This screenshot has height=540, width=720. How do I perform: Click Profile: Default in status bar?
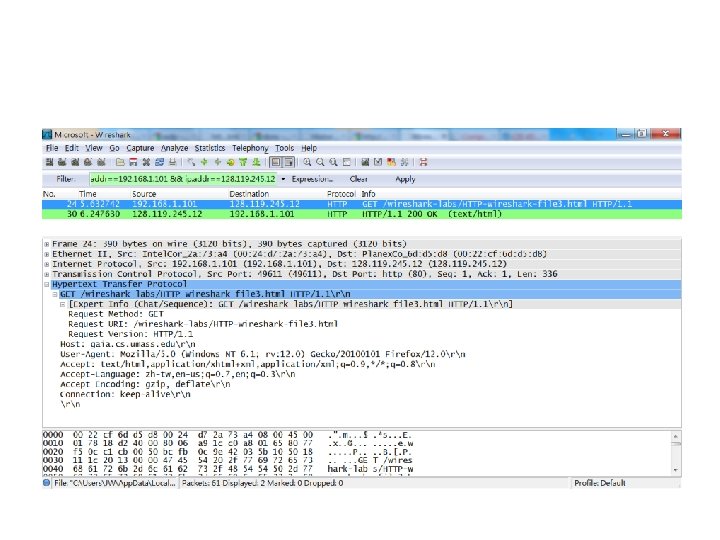click(x=600, y=483)
